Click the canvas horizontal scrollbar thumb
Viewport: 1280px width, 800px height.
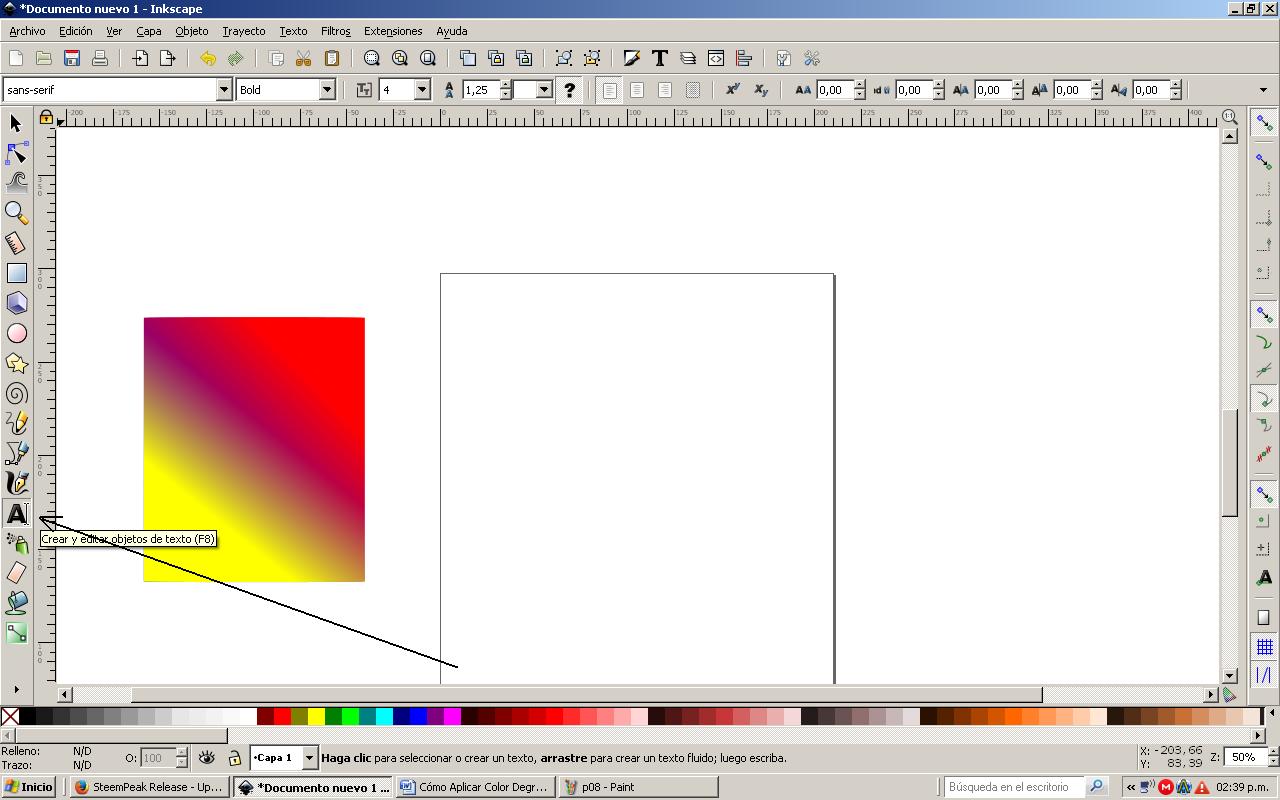coord(587,694)
